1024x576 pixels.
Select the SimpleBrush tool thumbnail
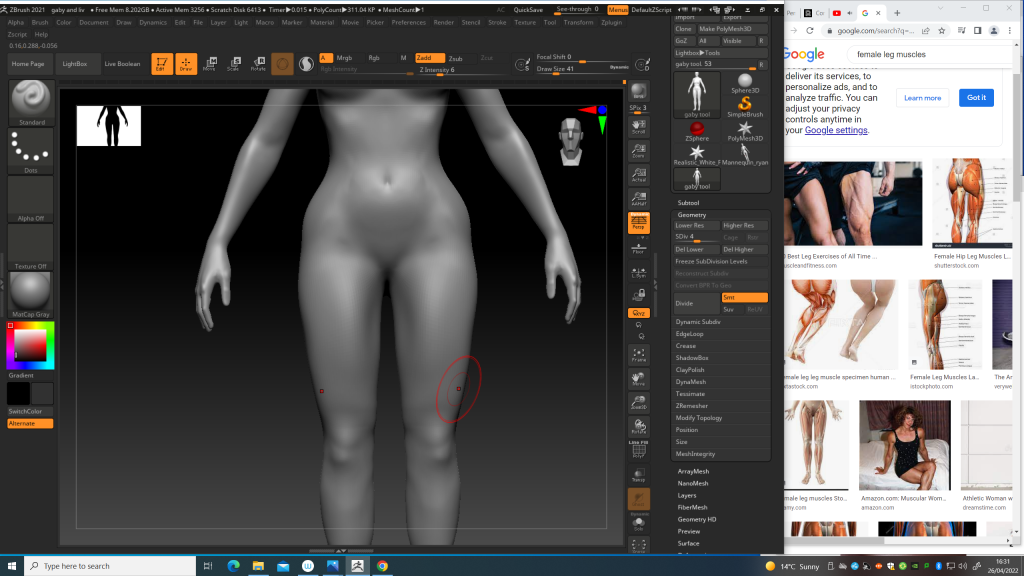point(745,107)
